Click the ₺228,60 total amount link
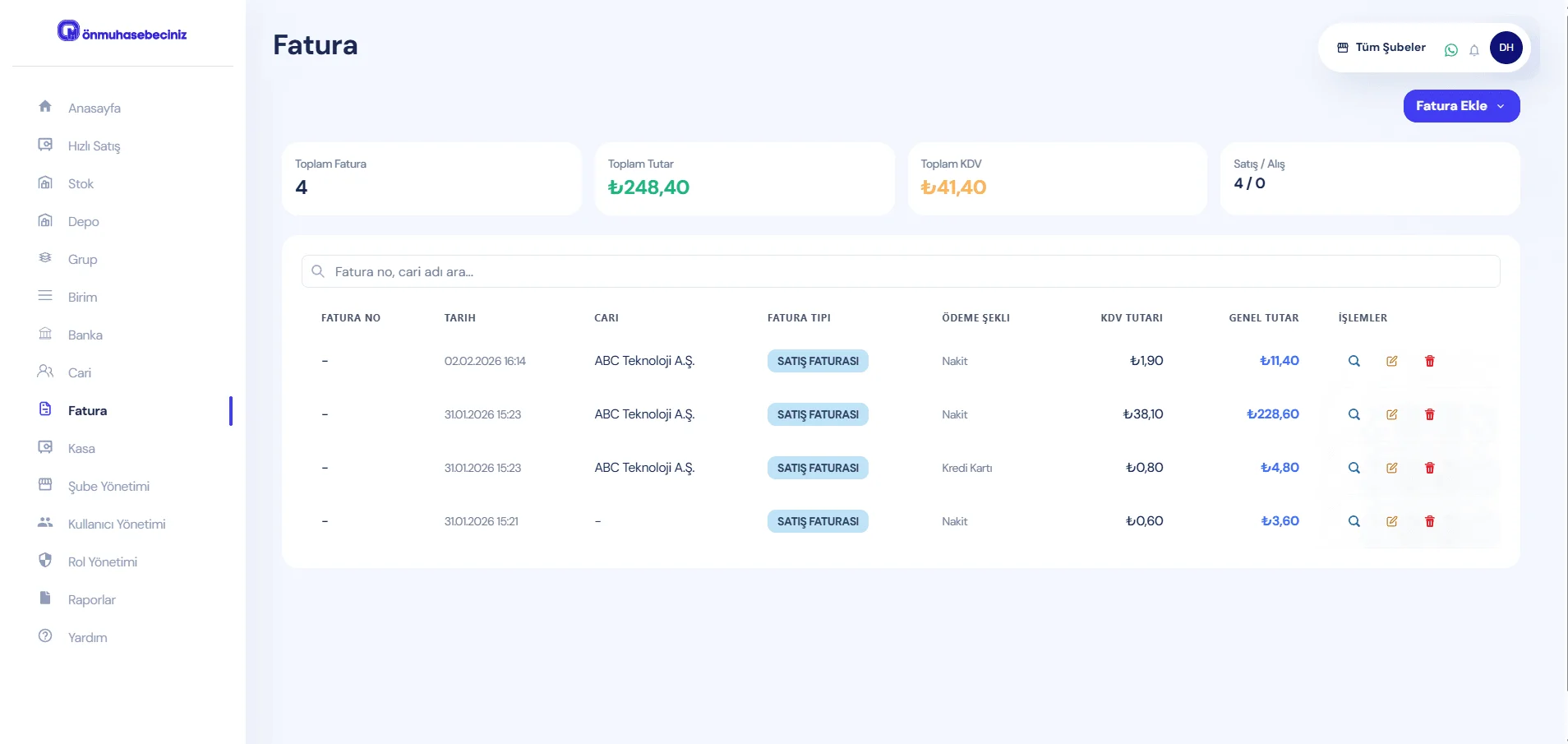The image size is (1568, 744). point(1272,414)
